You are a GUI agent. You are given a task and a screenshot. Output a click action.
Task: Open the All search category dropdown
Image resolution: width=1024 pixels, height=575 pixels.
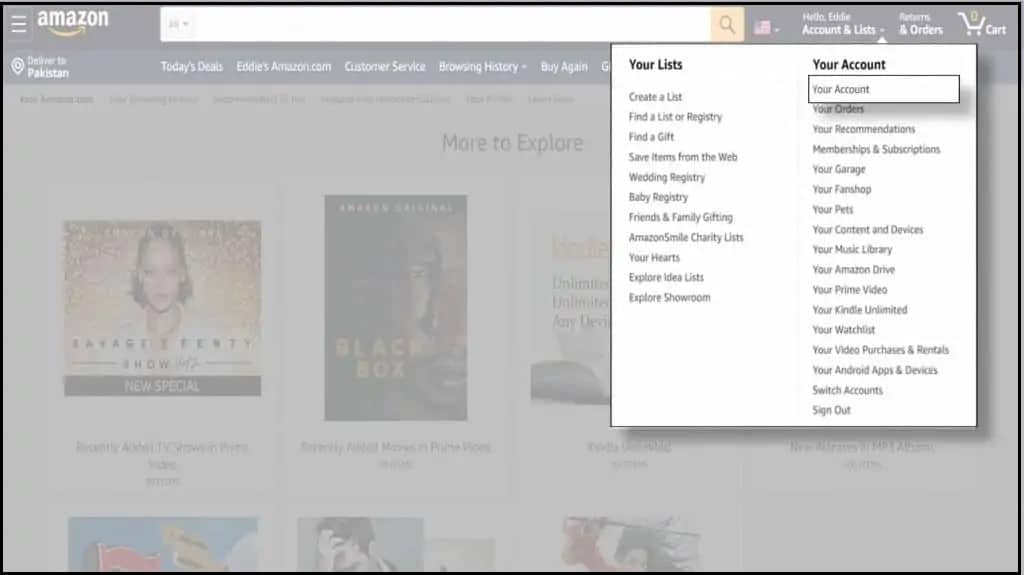point(178,24)
